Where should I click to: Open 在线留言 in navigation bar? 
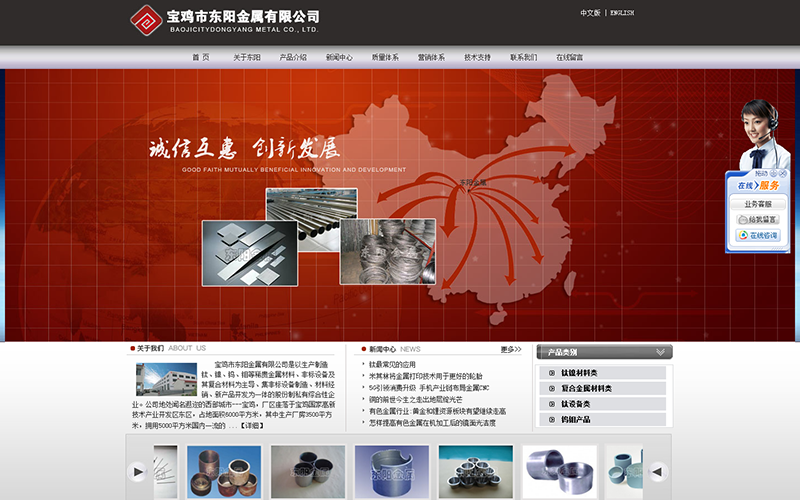[570, 57]
